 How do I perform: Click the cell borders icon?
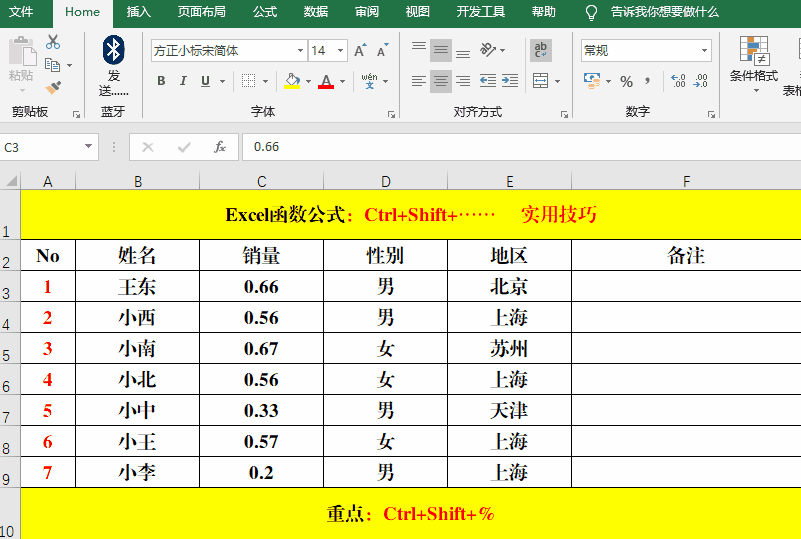248,81
